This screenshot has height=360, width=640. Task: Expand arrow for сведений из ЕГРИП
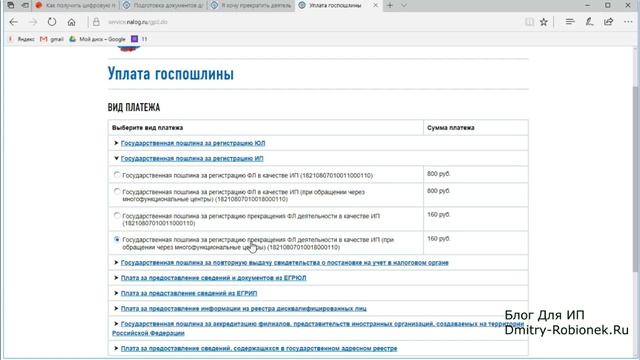pyautogui.click(x=116, y=293)
